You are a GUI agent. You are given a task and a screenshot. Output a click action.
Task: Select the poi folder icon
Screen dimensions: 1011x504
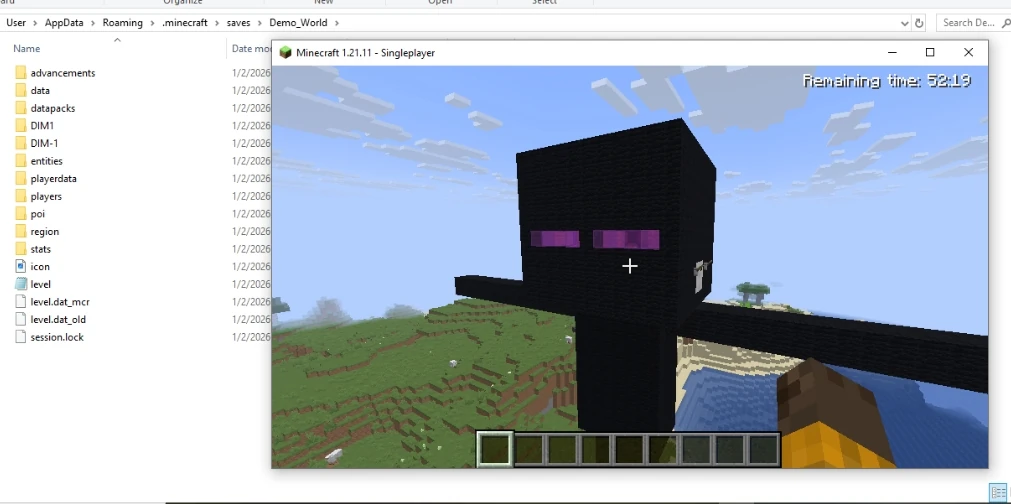(x=20, y=214)
